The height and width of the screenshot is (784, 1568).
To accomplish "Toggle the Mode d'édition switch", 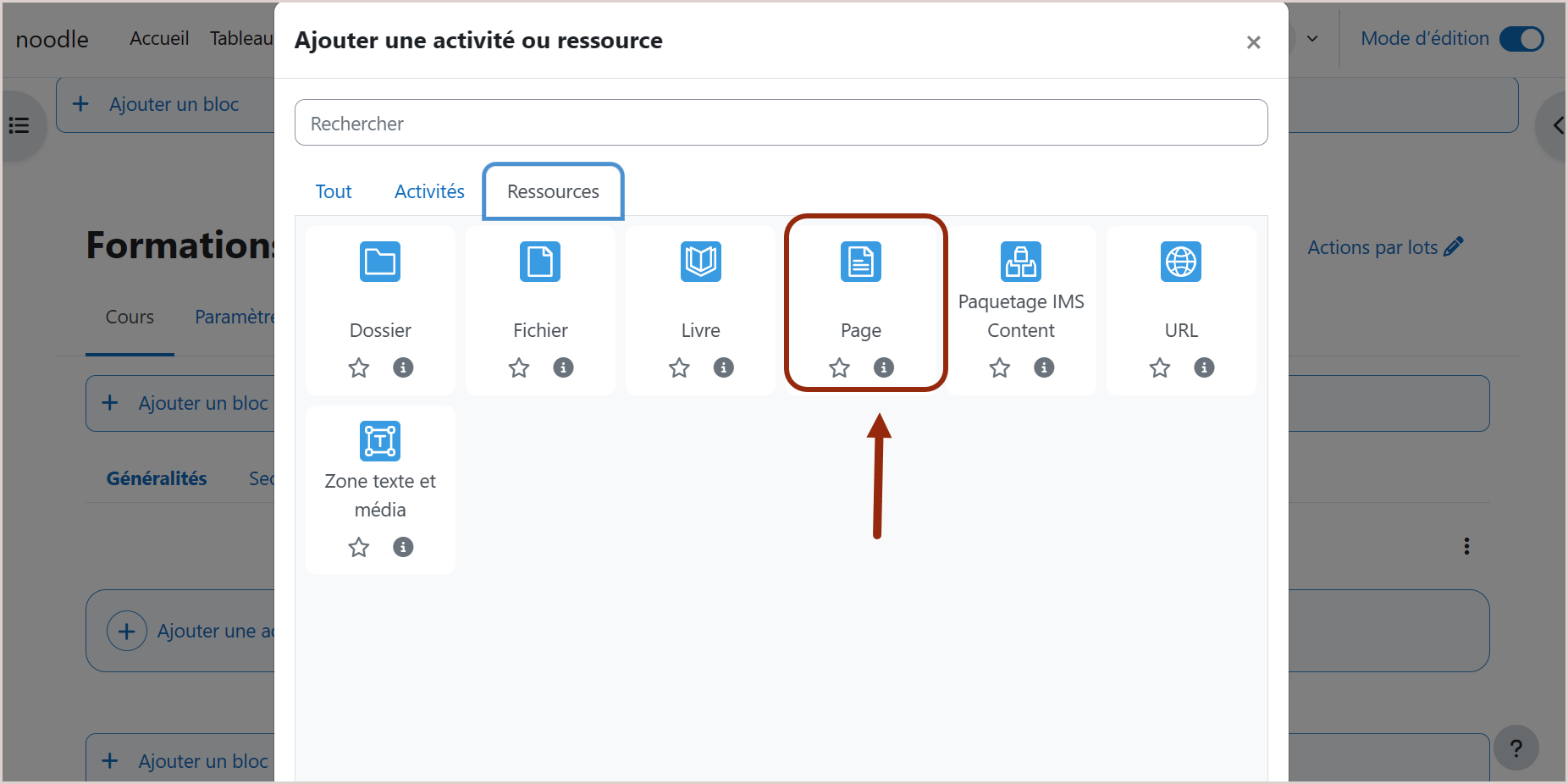I will click(x=1521, y=39).
